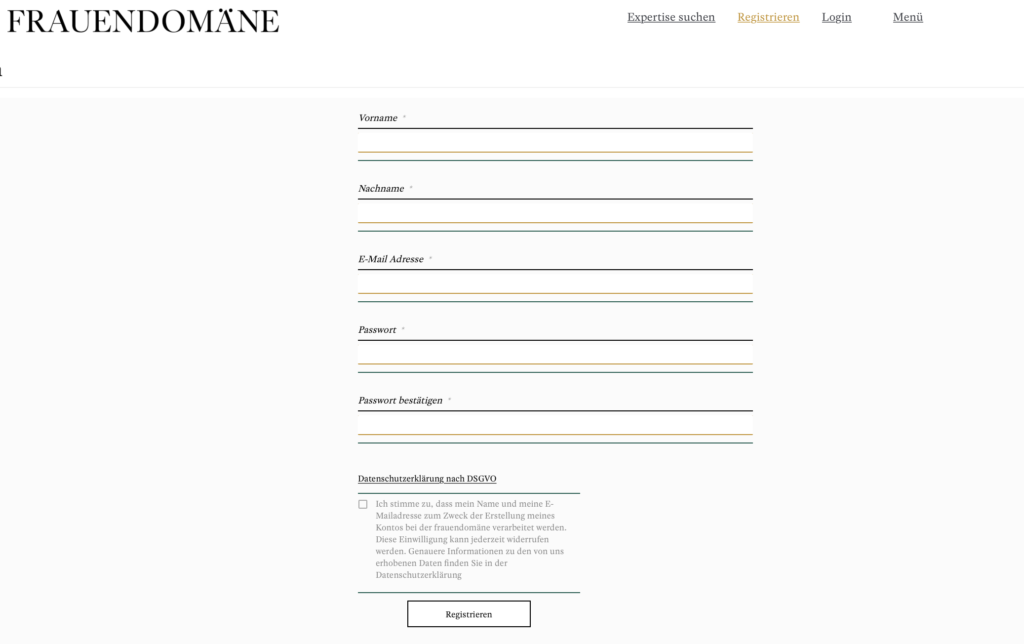Click the consent text starting 'Ich stimme zu'

pyautogui.click(x=470, y=527)
